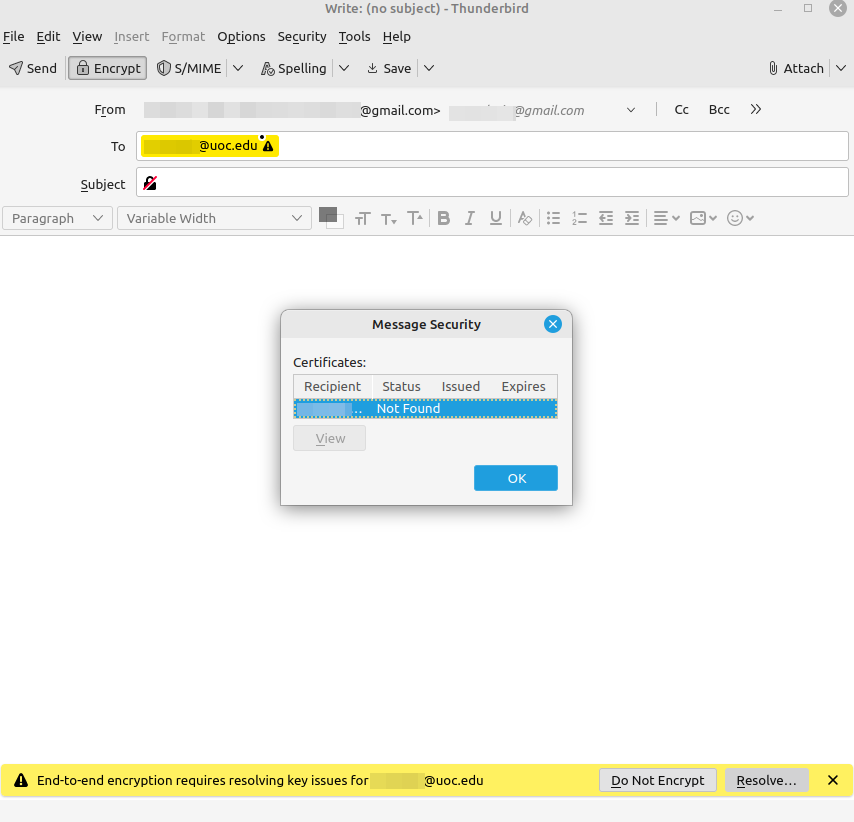Click the warning icon on recipient pill
The image size is (854, 822).
click(x=268, y=146)
